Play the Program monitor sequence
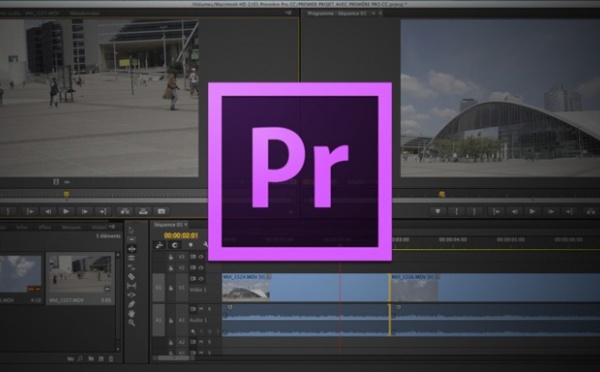This screenshot has height=372, width=600. 532,211
